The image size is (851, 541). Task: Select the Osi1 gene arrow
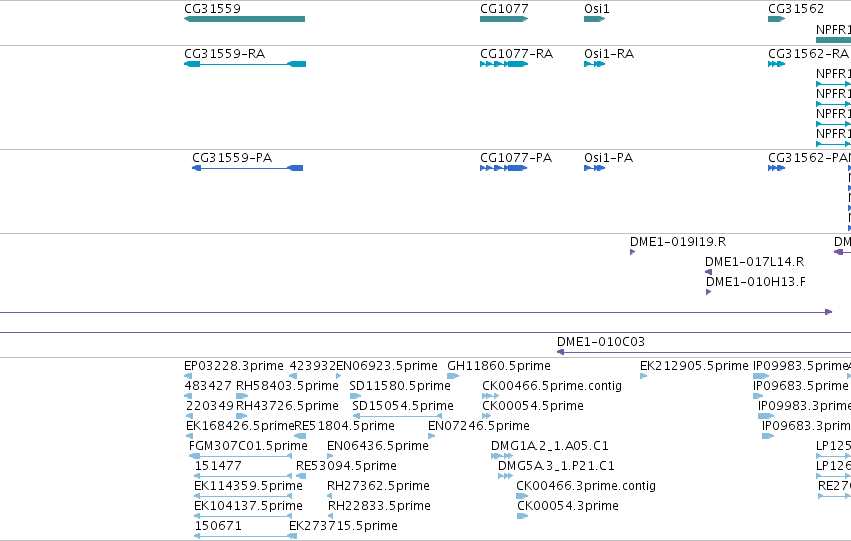(x=594, y=19)
